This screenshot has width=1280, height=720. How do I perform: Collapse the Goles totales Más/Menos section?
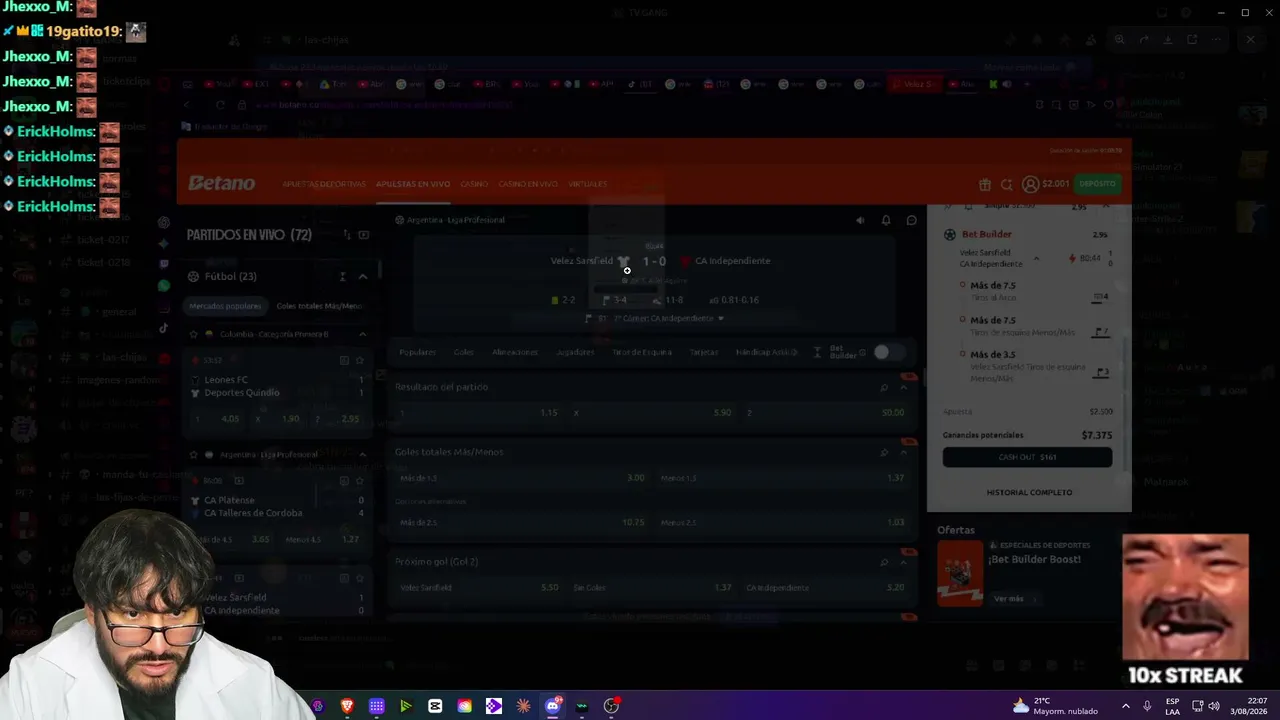tap(904, 452)
